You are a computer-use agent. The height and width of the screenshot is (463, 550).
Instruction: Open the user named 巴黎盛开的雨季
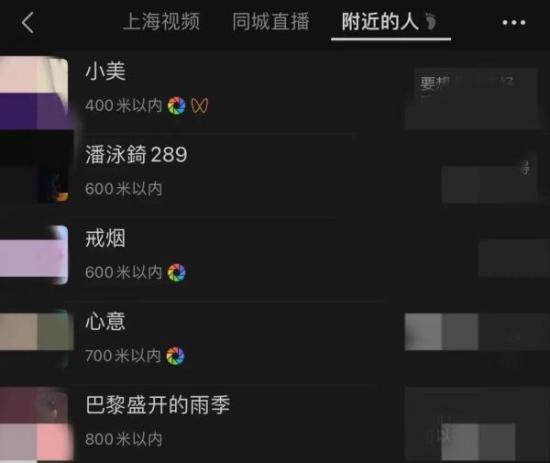pos(158,405)
